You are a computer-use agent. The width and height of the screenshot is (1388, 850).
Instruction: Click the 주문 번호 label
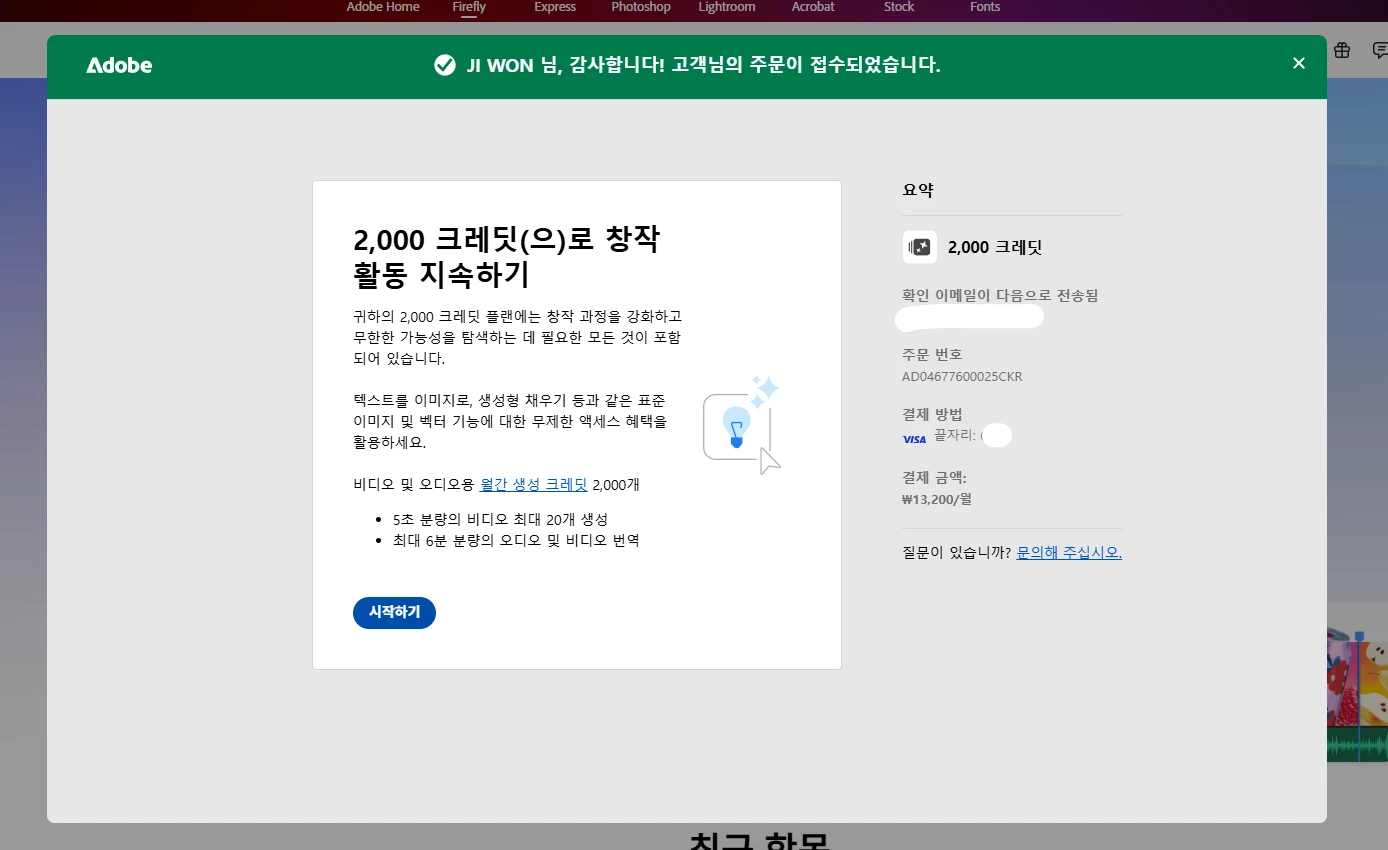click(x=932, y=354)
